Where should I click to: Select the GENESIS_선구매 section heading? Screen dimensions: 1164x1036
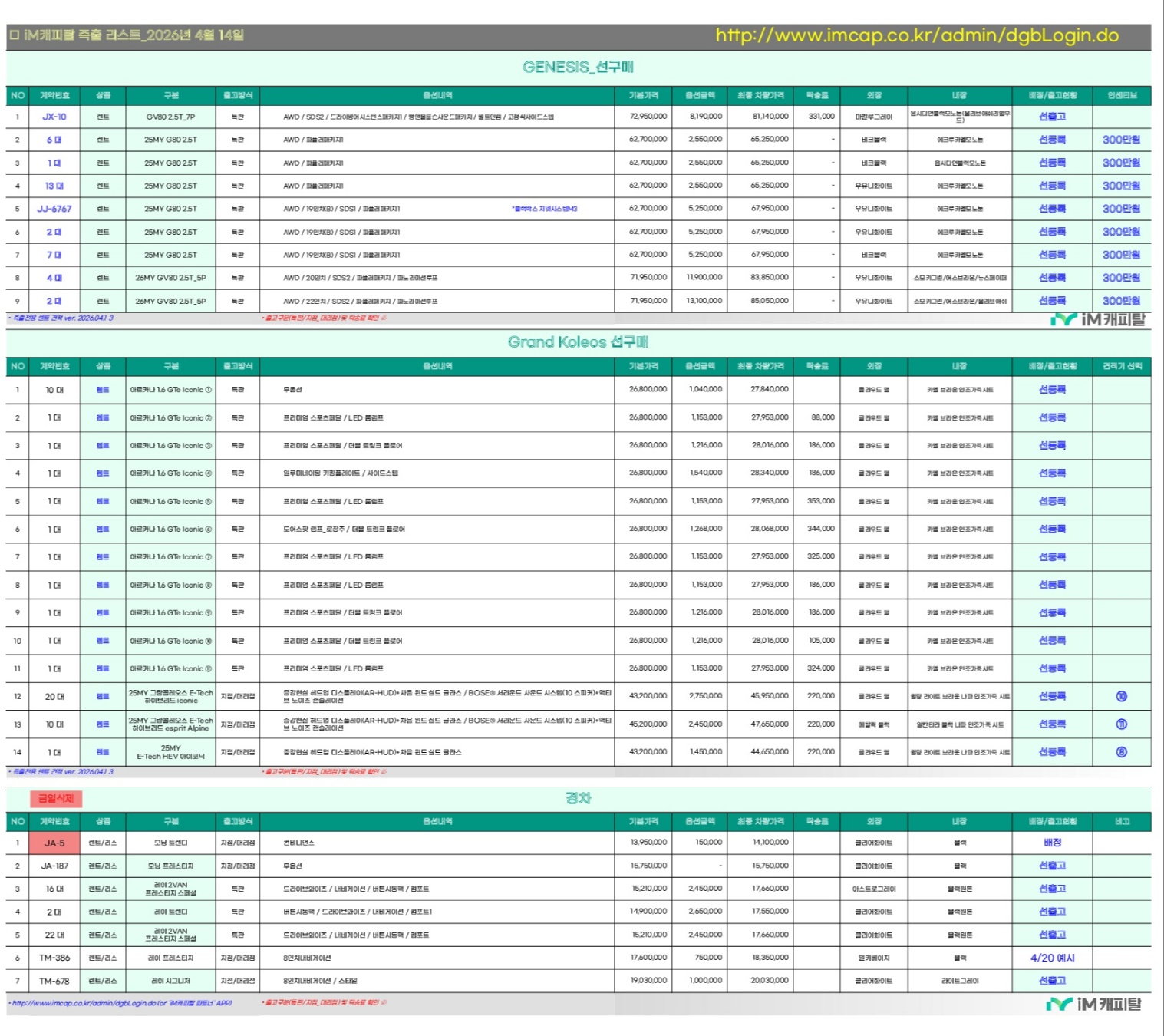coord(578,68)
